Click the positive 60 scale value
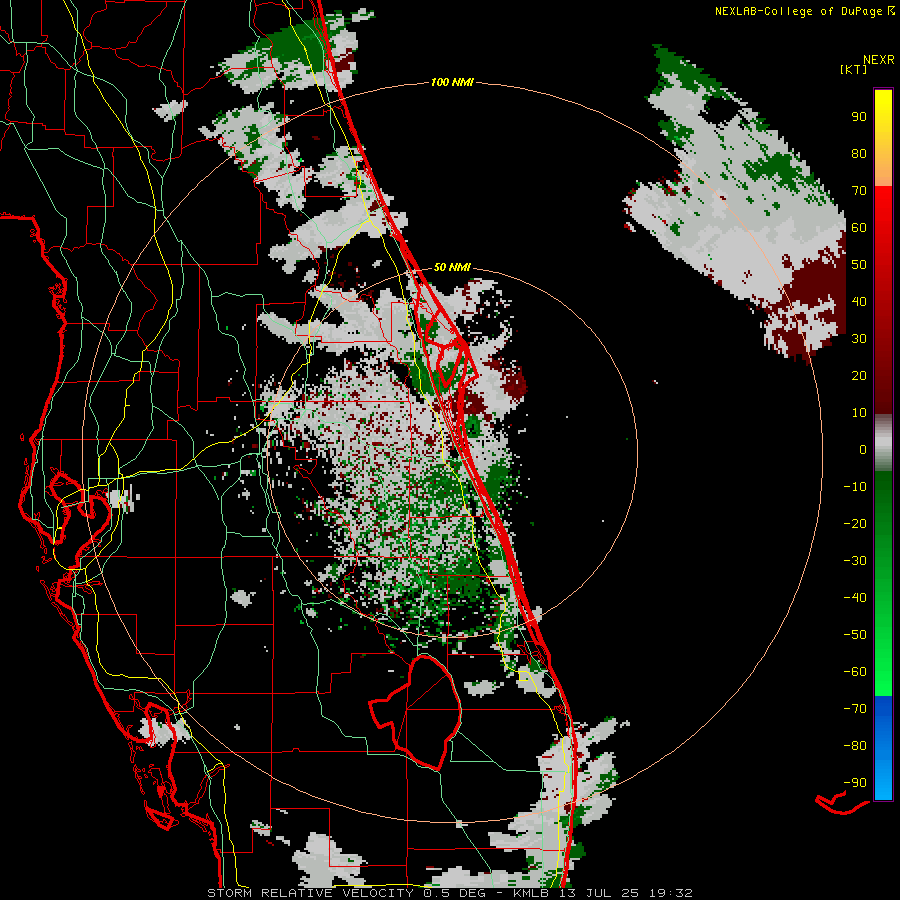 tap(859, 227)
